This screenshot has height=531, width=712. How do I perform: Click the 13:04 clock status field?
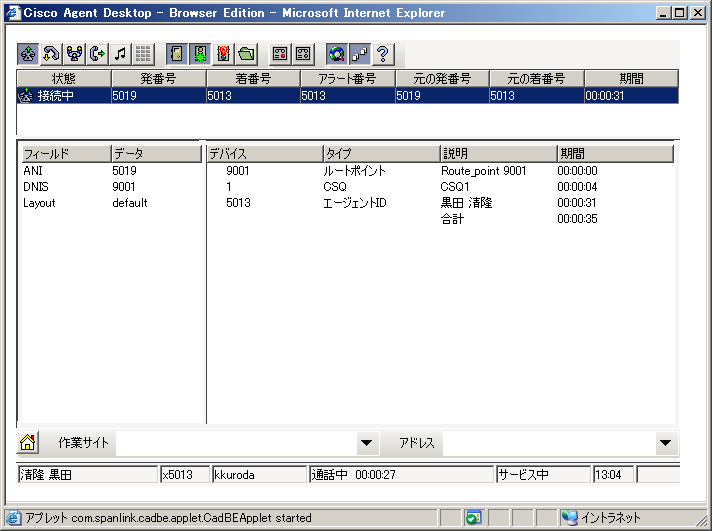click(613, 475)
